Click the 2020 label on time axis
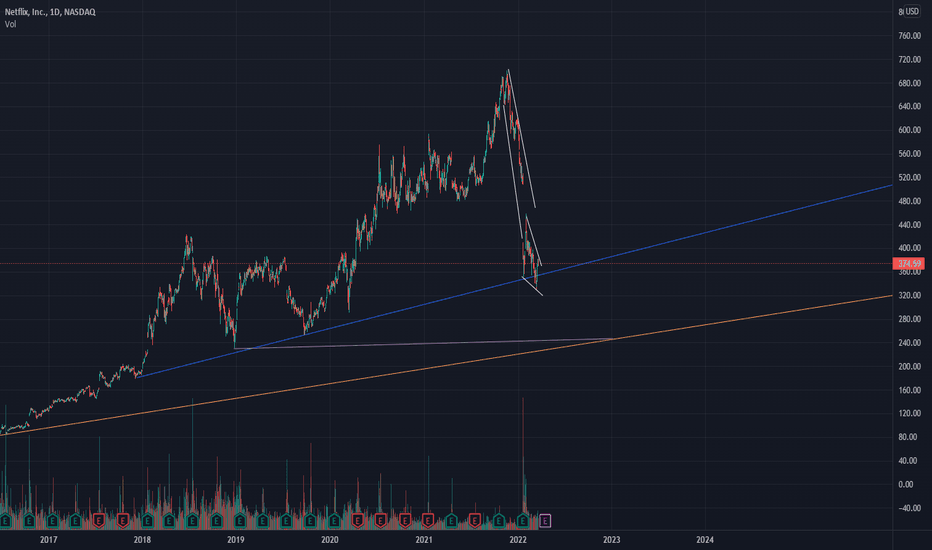 tap(329, 540)
